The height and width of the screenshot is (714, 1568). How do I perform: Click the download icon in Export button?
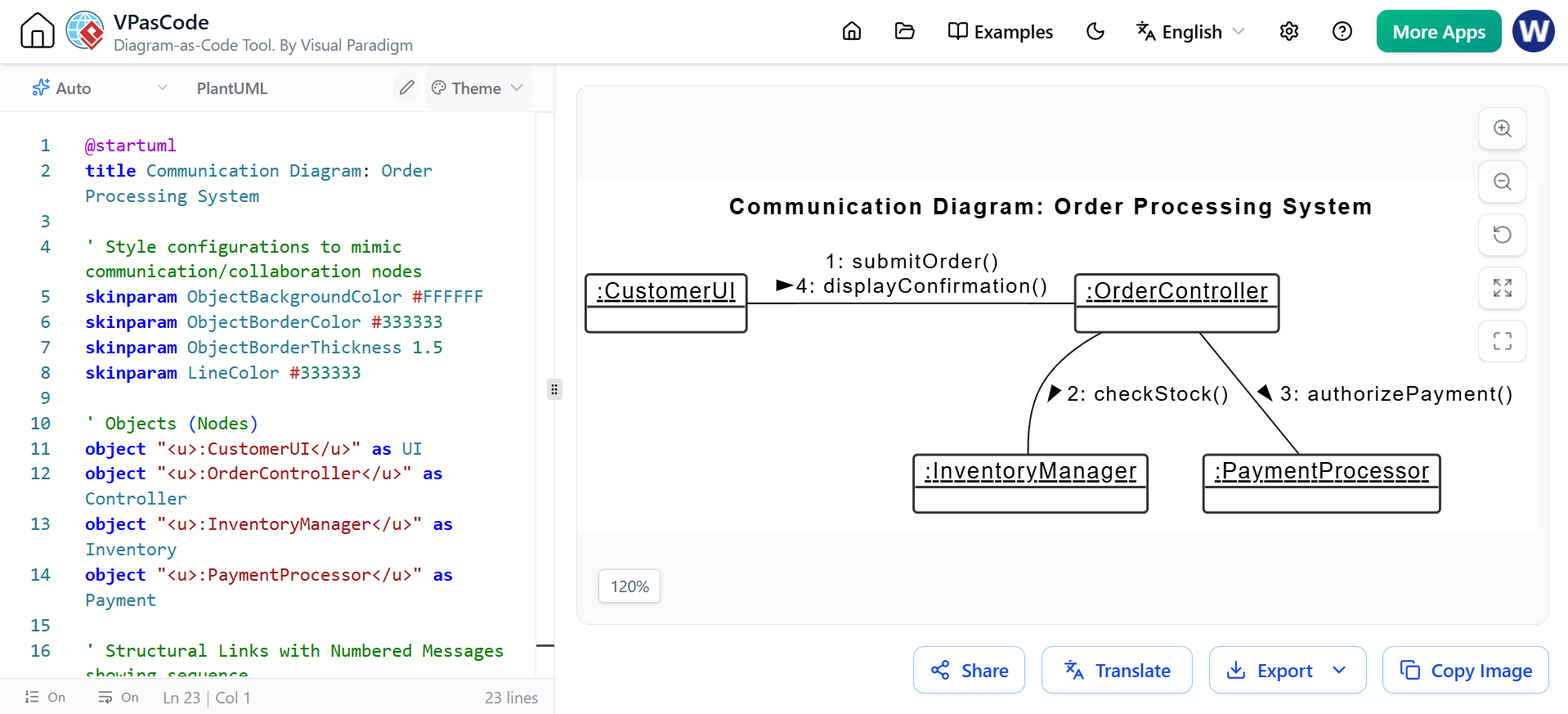point(1236,670)
